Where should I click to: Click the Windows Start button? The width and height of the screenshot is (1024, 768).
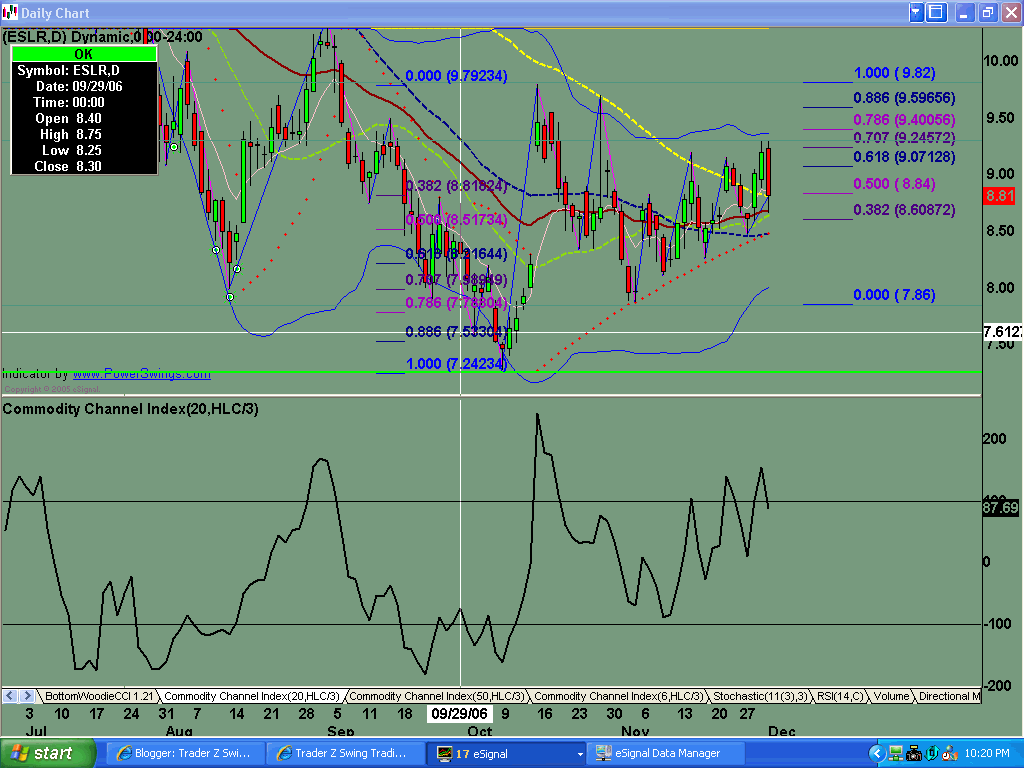[x=47, y=753]
